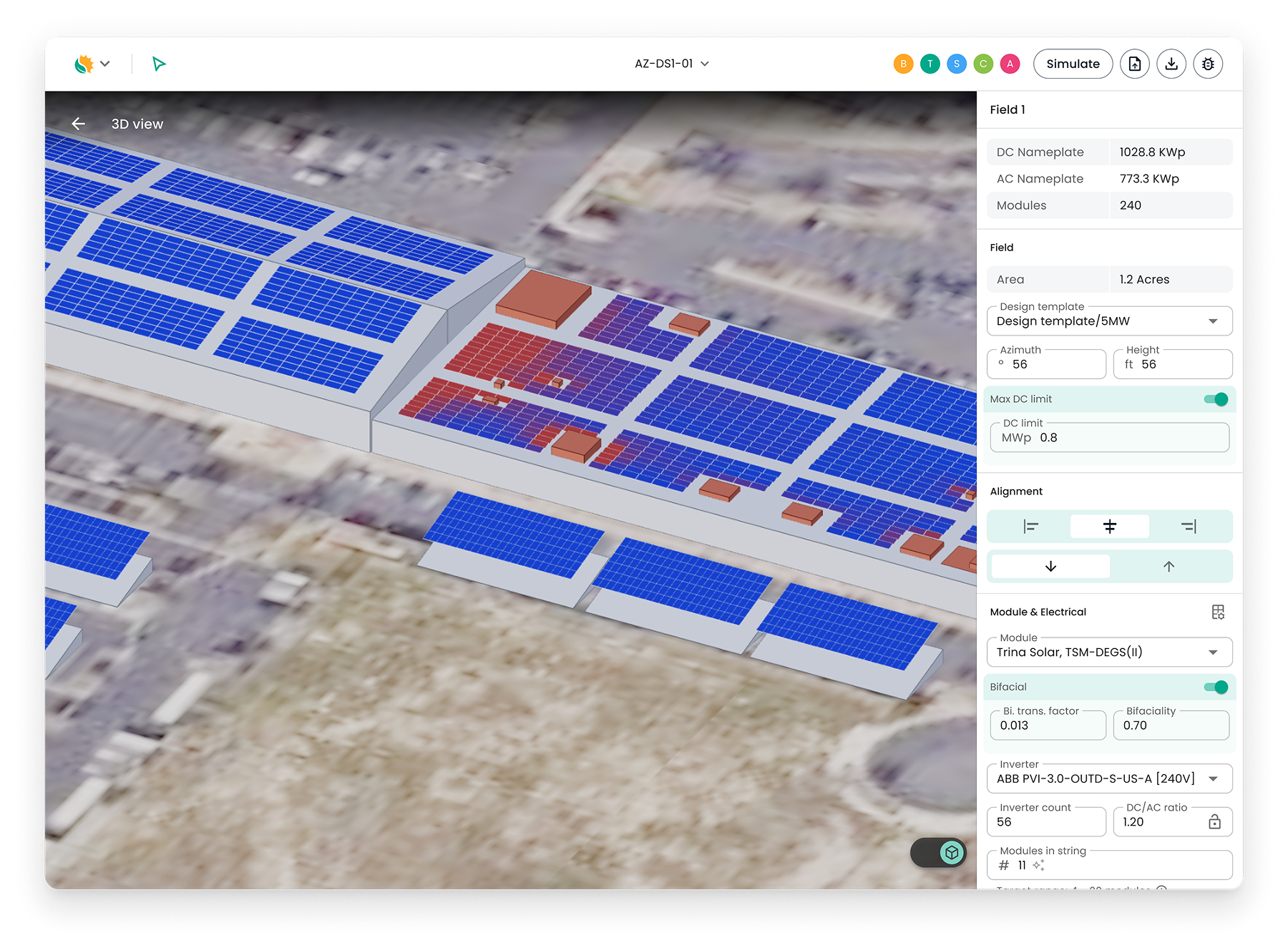Screen dimensions: 1288x943
Task: Choose upward arrow alignment direction
Action: pyautogui.click(x=1169, y=567)
